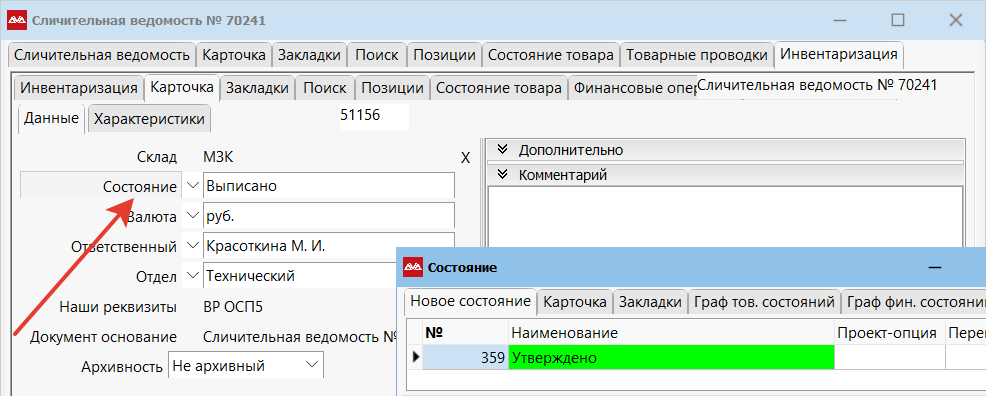Open the Финансовые операции tab
986x396 pixels.
[x=632, y=89]
